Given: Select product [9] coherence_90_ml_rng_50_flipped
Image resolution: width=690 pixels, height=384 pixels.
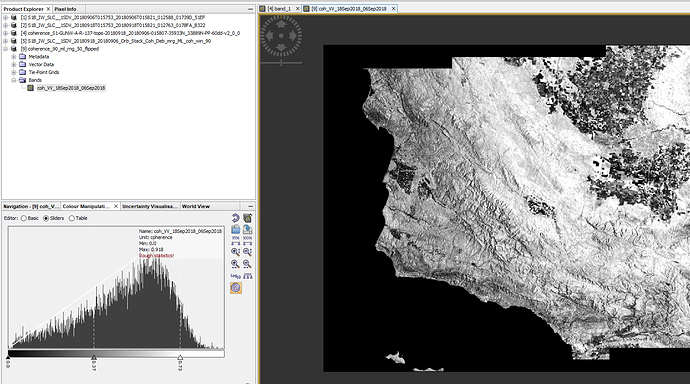Looking at the screenshot, I should click(x=60, y=49).
